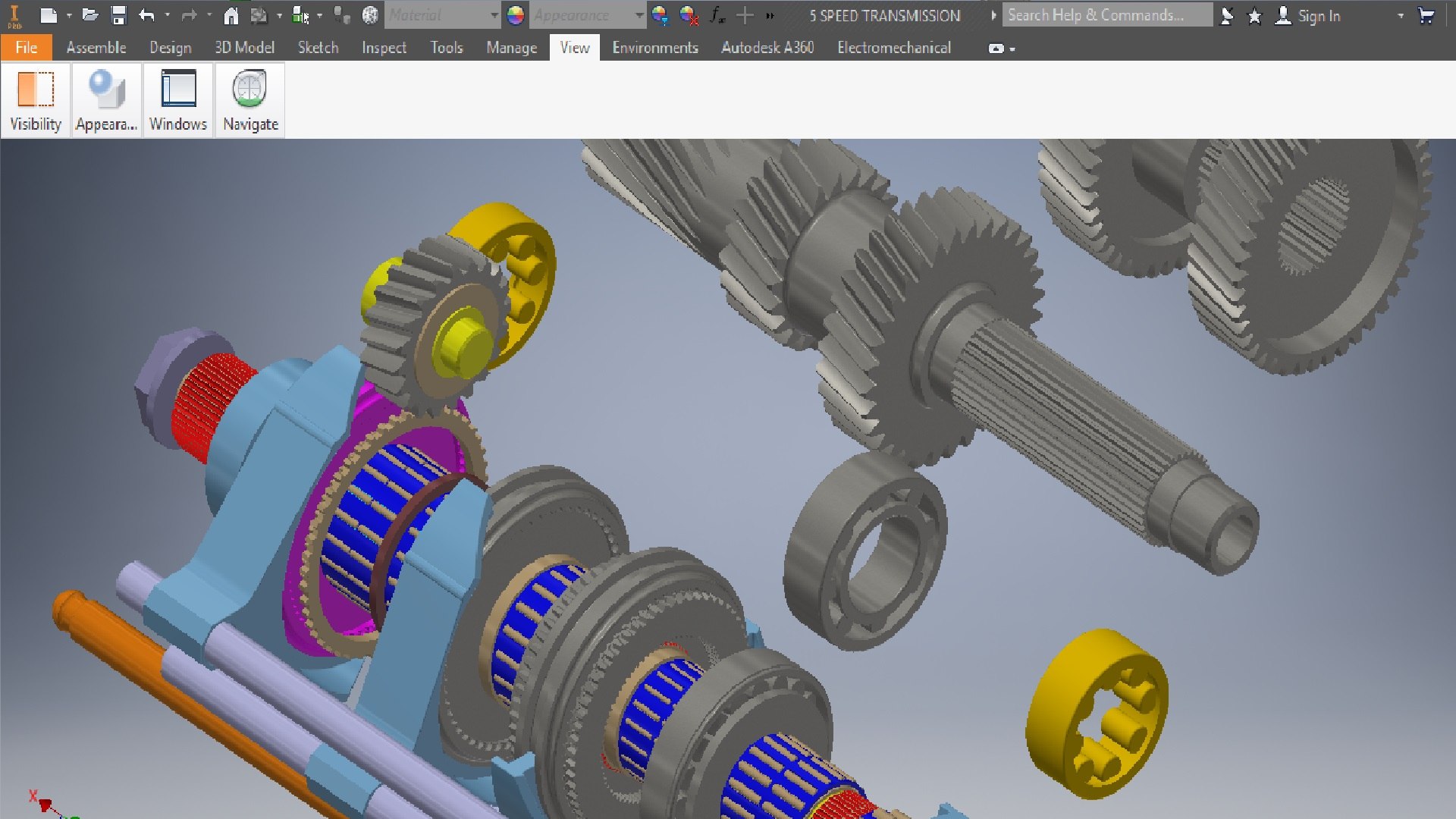Screen dimensions: 1456x819
Task: Switch to the Electromechanical tab
Action: [x=894, y=48]
